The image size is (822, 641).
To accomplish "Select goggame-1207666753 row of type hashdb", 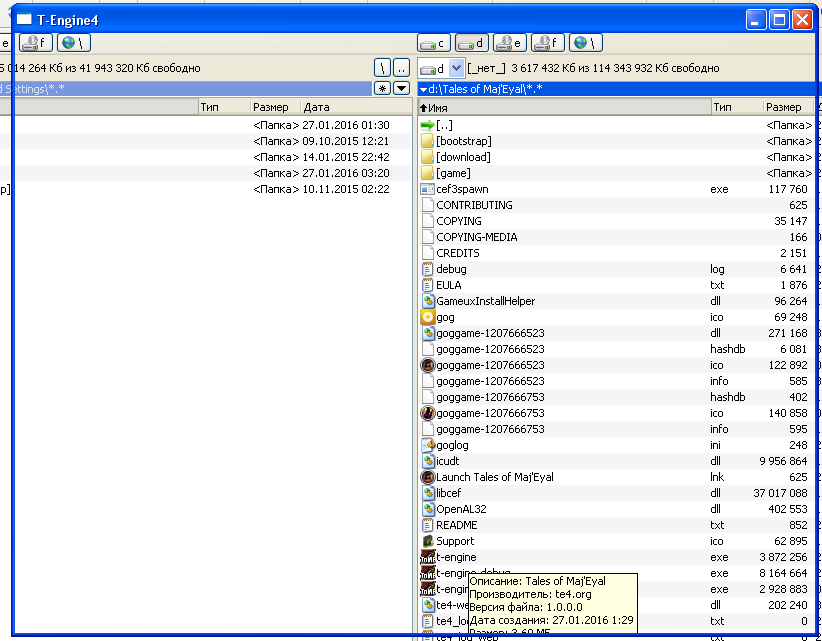I will 616,397.
